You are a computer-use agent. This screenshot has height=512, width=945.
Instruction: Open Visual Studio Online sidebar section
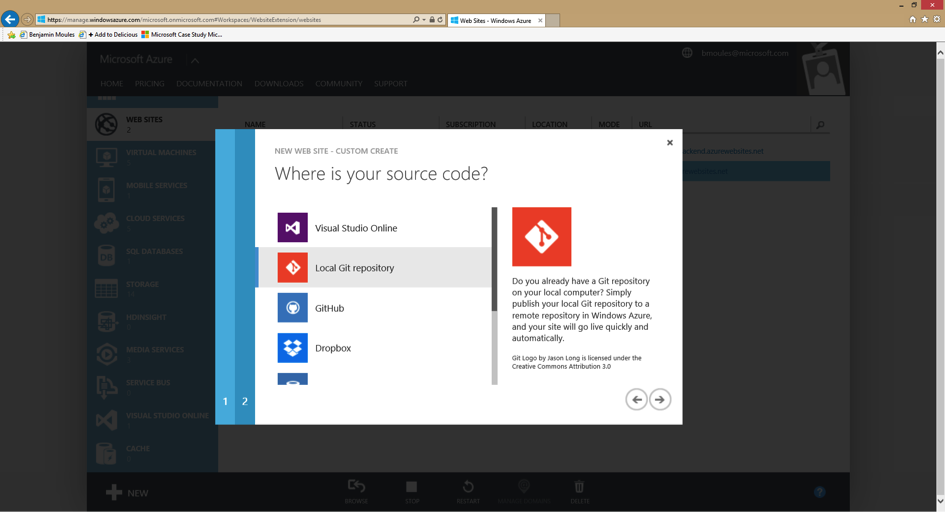pyautogui.click(x=152, y=420)
